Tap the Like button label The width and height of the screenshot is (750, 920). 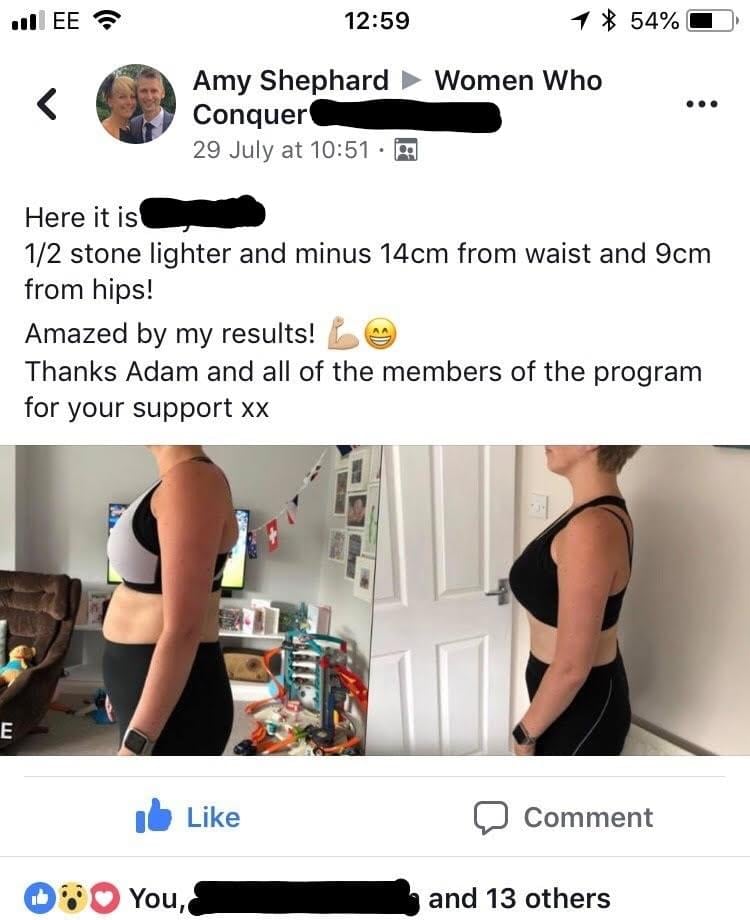[x=213, y=817]
